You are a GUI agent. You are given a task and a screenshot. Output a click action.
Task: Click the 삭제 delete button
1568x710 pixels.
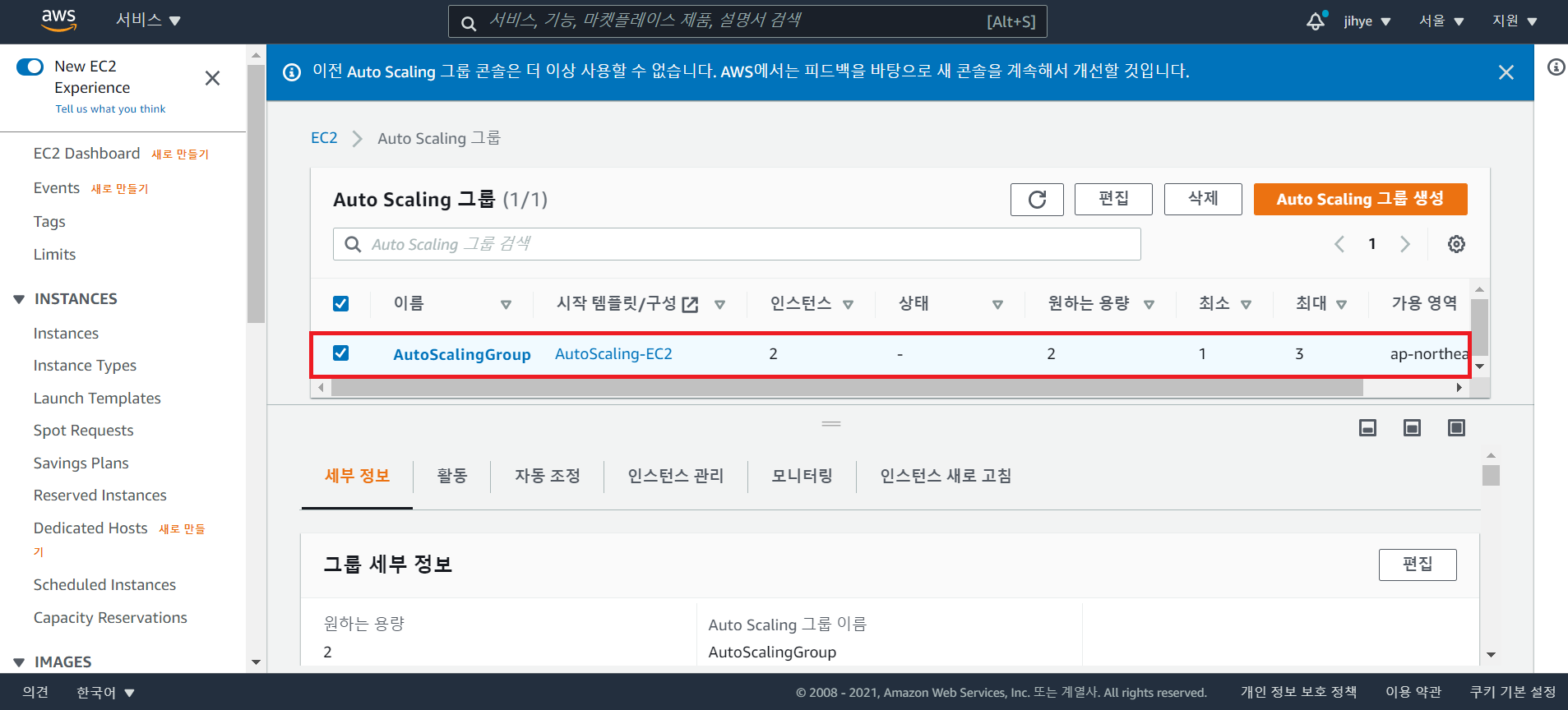pos(1203,199)
